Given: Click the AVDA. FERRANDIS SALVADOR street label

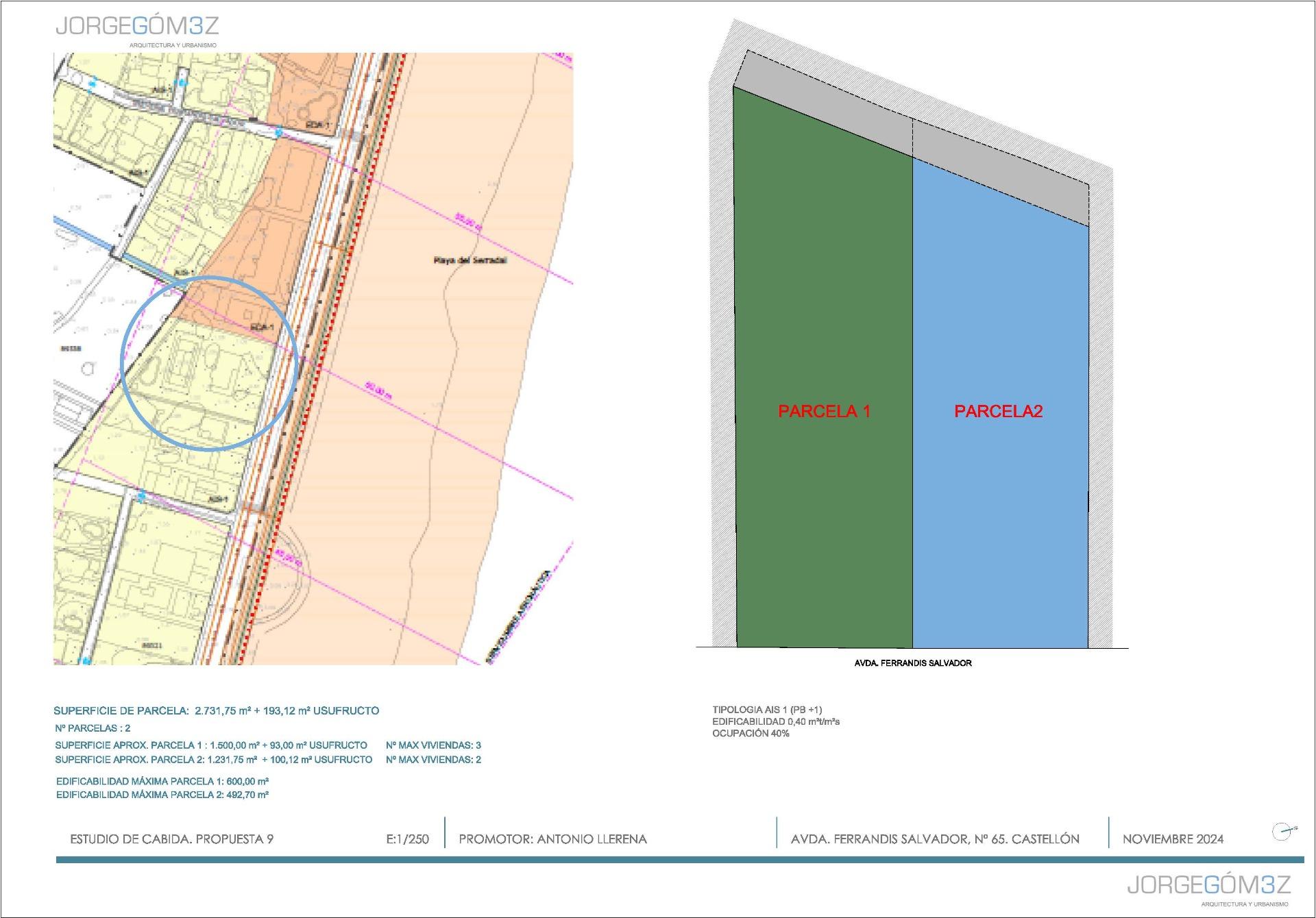Looking at the screenshot, I should (x=912, y=663).
